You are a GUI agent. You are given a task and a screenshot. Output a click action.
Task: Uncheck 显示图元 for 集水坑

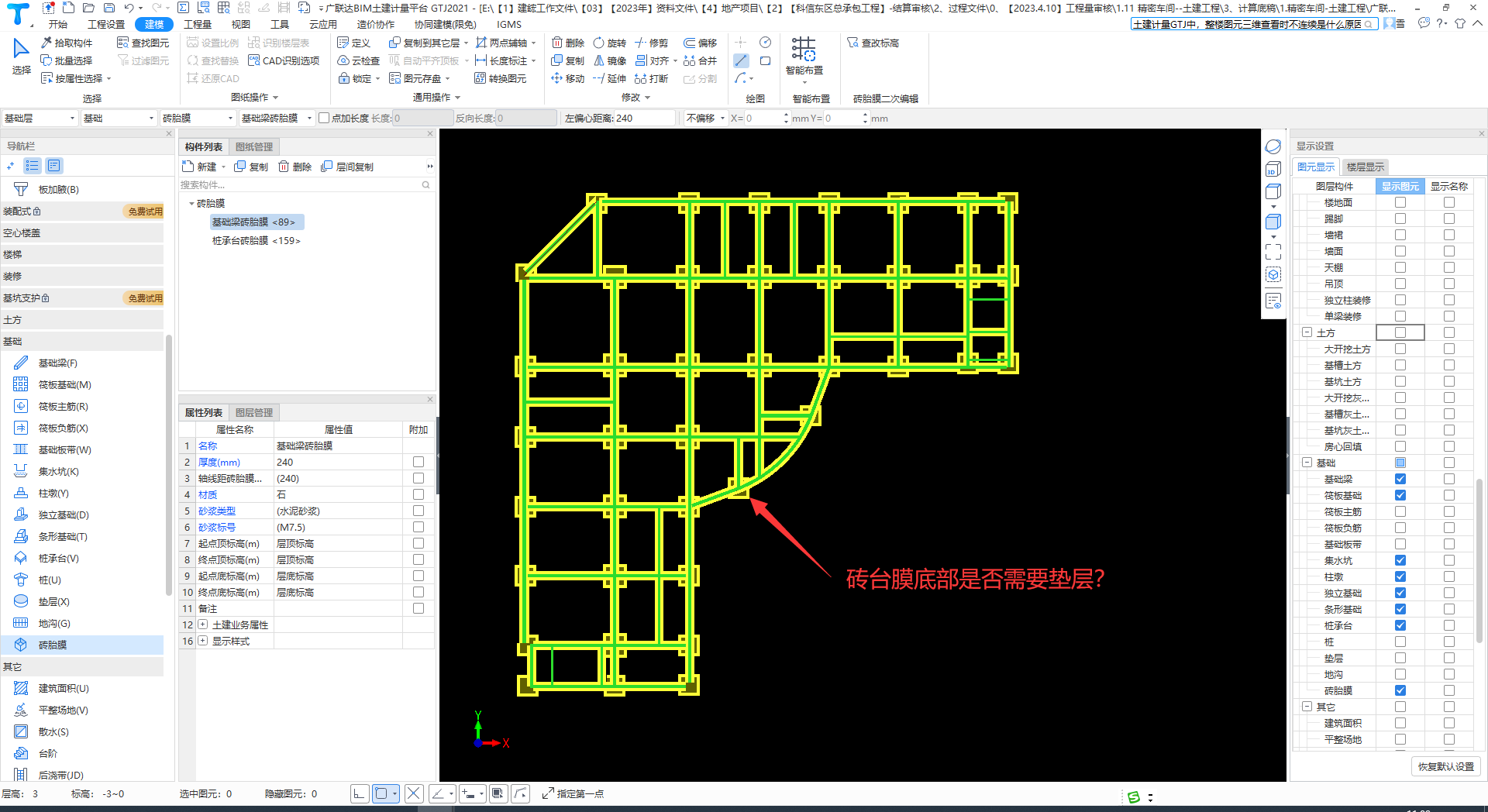point(1400,560)
